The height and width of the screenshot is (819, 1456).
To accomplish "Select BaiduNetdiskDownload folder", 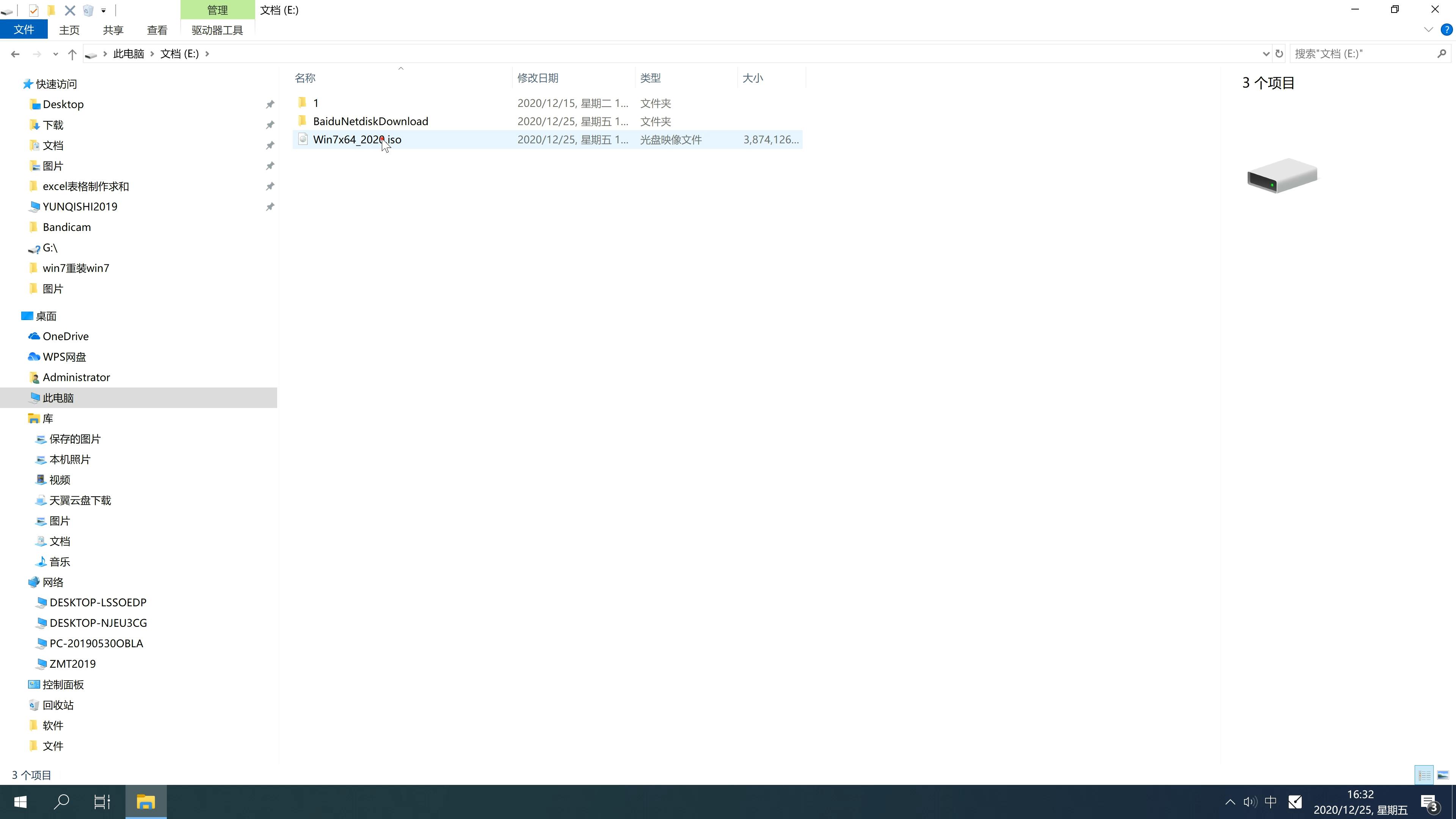I will [370, 121].
